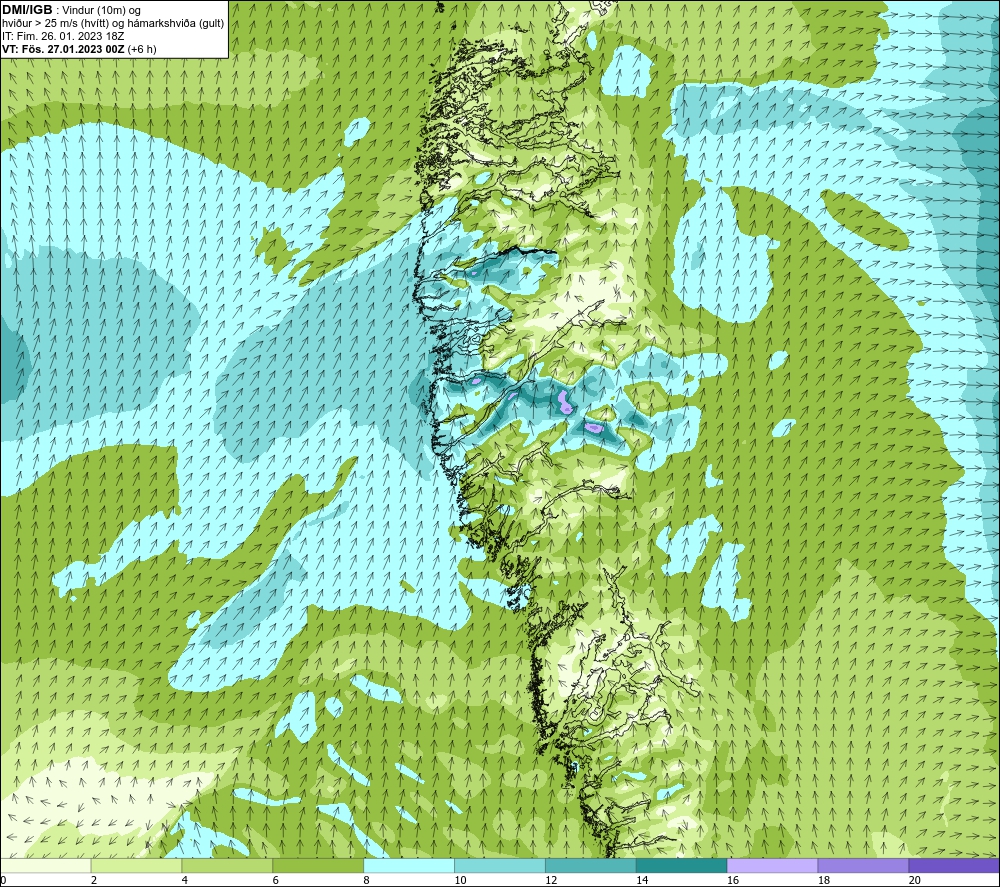Click the 6–8 m/s dark green swatch
The image size is (1000, 887).
point(318,866)
